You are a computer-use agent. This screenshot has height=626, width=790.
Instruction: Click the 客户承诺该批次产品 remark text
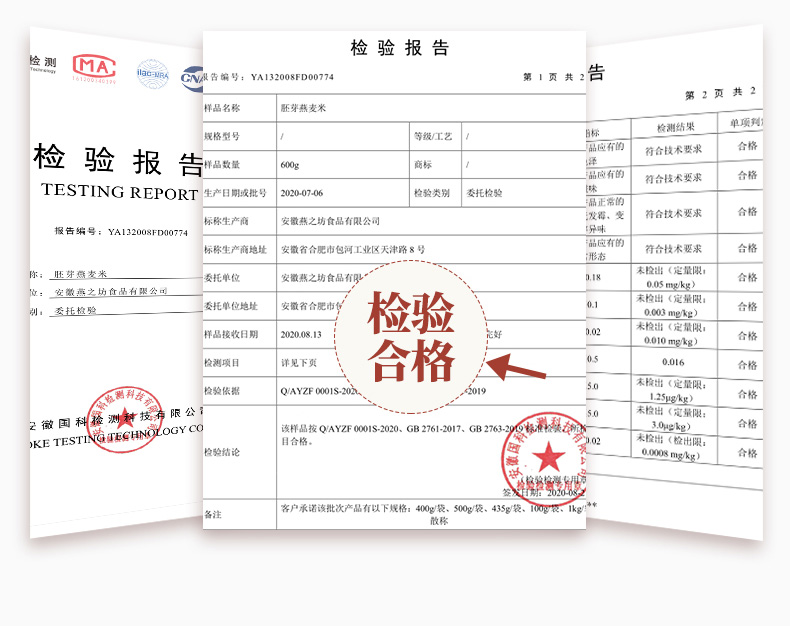tap(433, 514)
